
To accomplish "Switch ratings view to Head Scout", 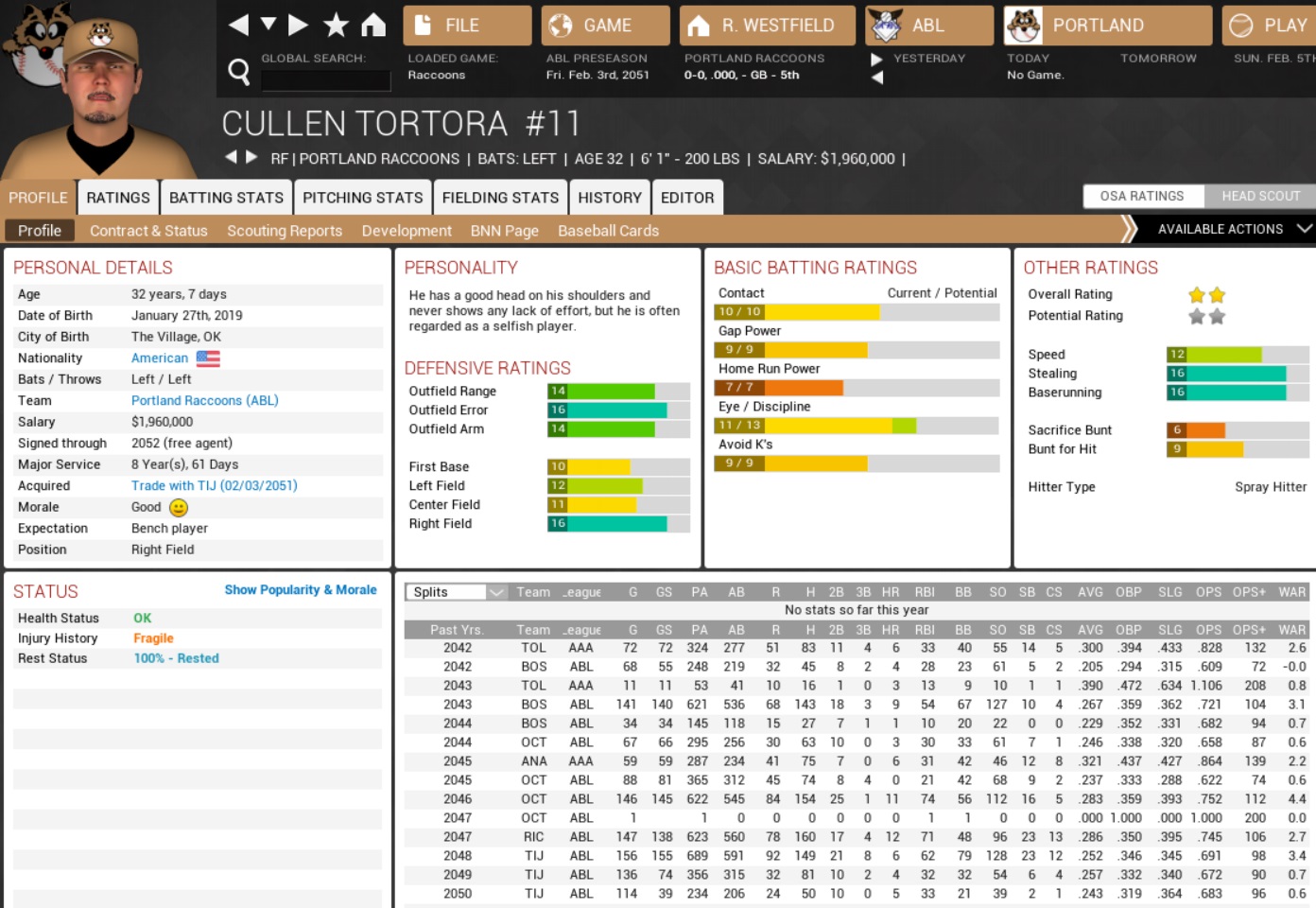I will (1260, 196).
